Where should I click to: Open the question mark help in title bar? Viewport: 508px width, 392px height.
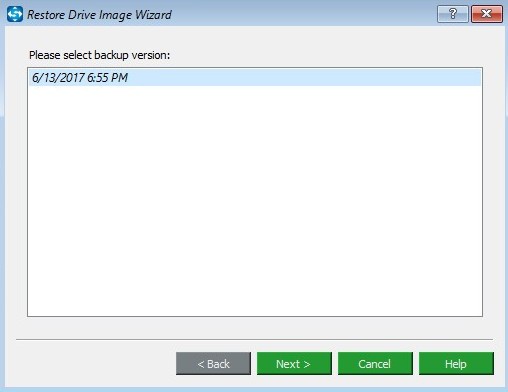[x=453, y=14]
